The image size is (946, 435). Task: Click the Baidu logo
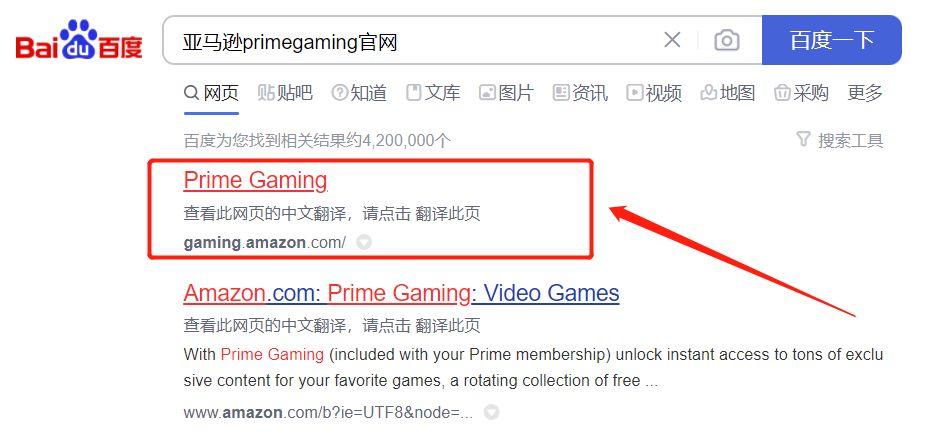79,40
